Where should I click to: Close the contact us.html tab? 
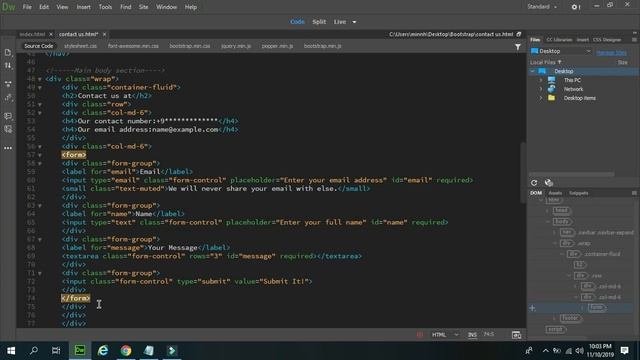104,34
